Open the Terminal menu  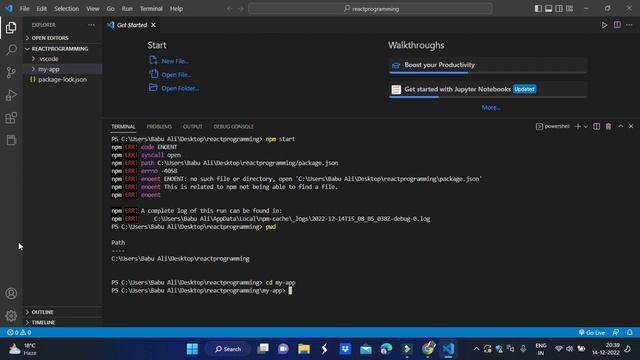coord(151,9)
